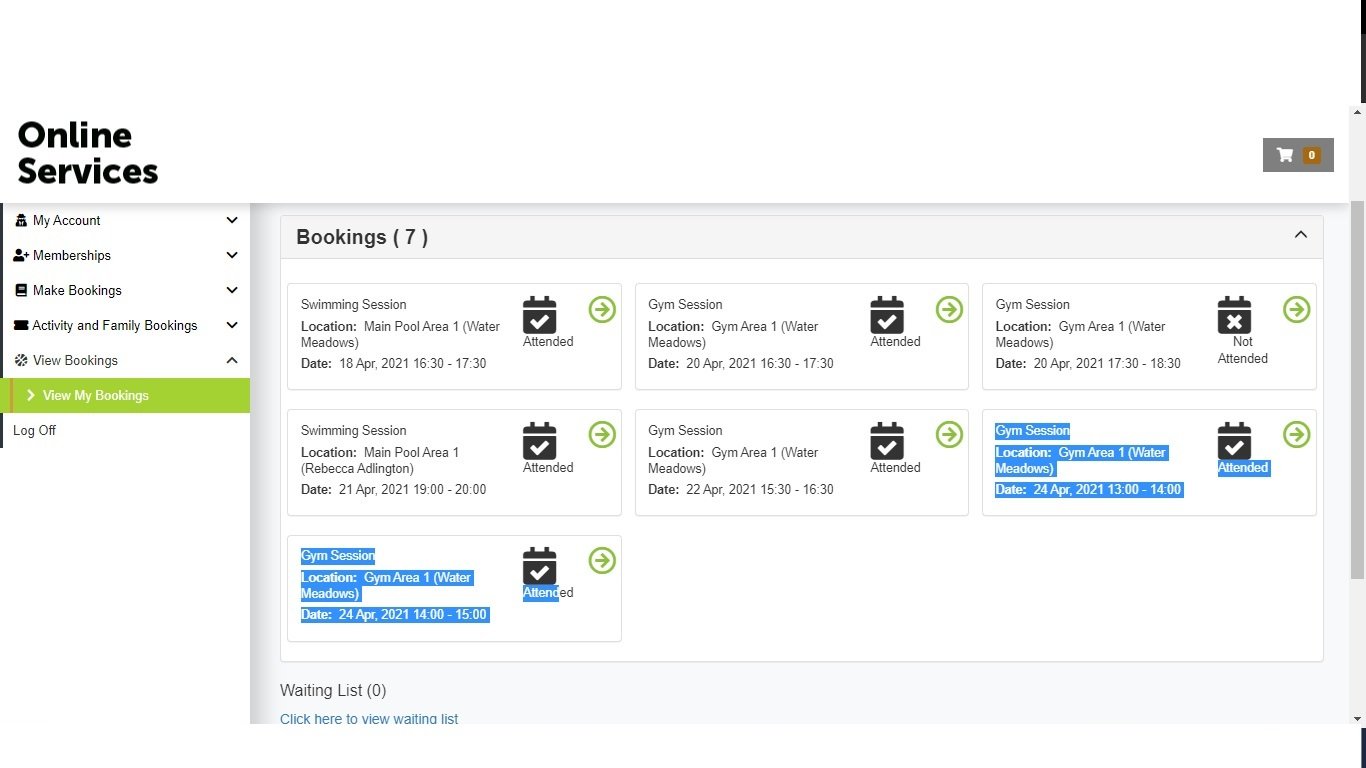This screenshot has width=1366, height=768.
Task: Click Log Off in sidebar
Action: (x=35, y=431)
